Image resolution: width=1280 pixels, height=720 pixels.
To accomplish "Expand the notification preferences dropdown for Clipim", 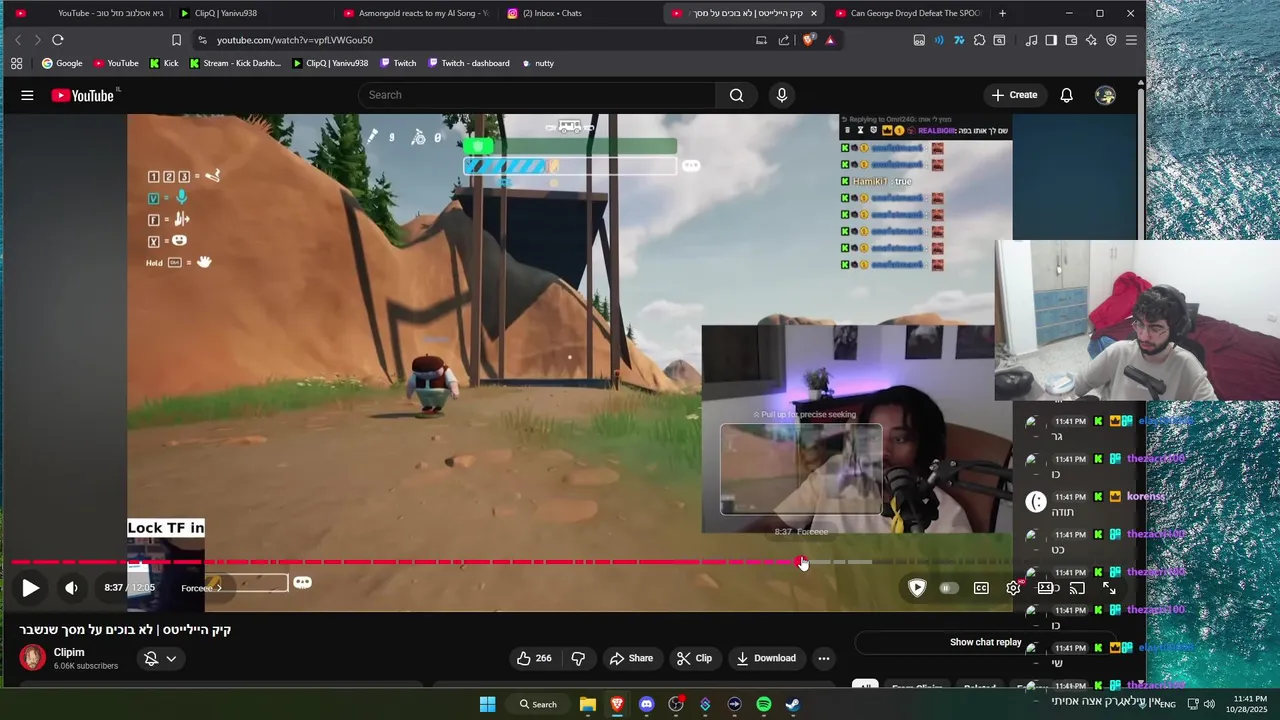I will click(x=171, y=658).
